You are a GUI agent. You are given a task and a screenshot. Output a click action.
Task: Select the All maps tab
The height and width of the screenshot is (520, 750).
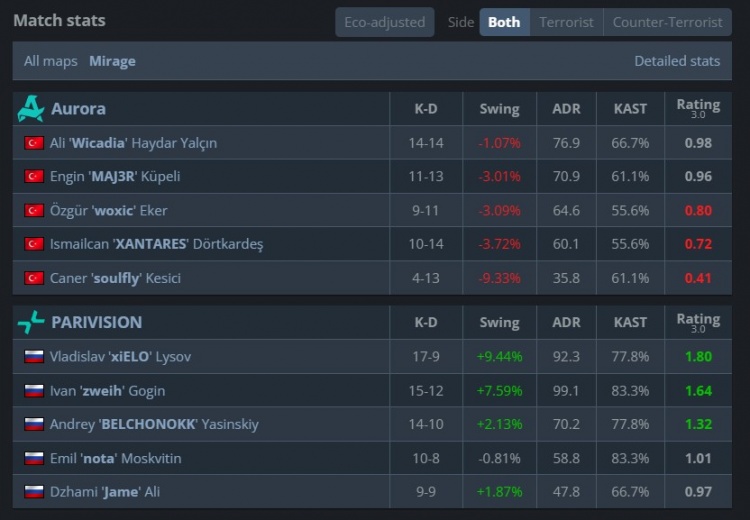[x=51, y=61]
